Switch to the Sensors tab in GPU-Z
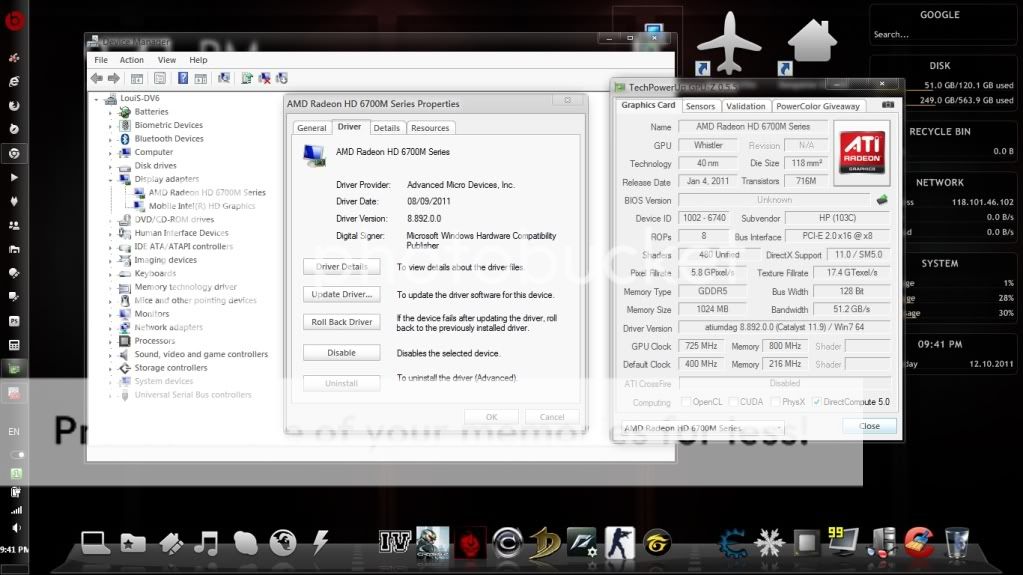The width and height of the screenshot is (1023, 575). click(x=700, y=106)
